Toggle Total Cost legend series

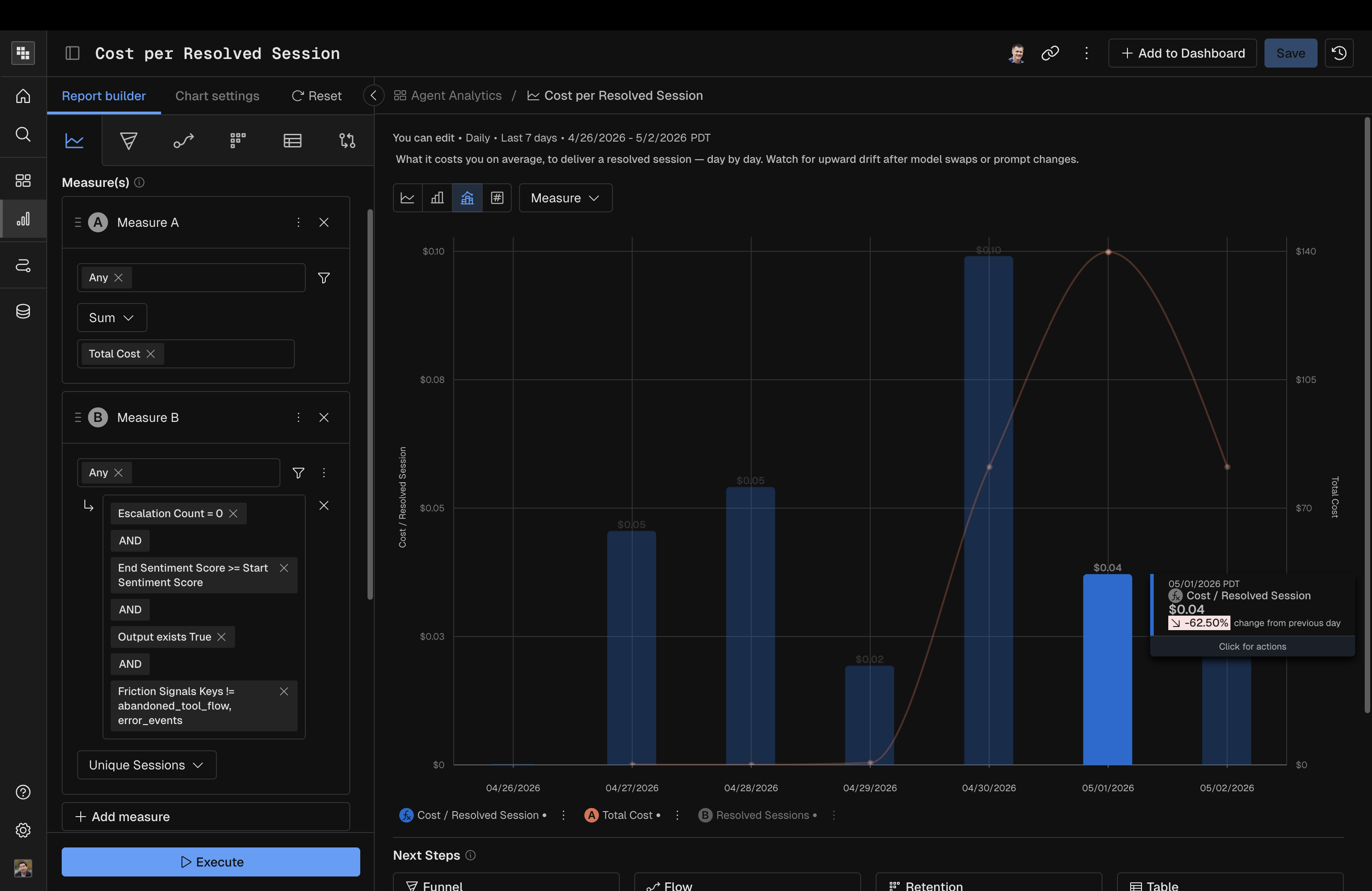click(x=622, y=815)
